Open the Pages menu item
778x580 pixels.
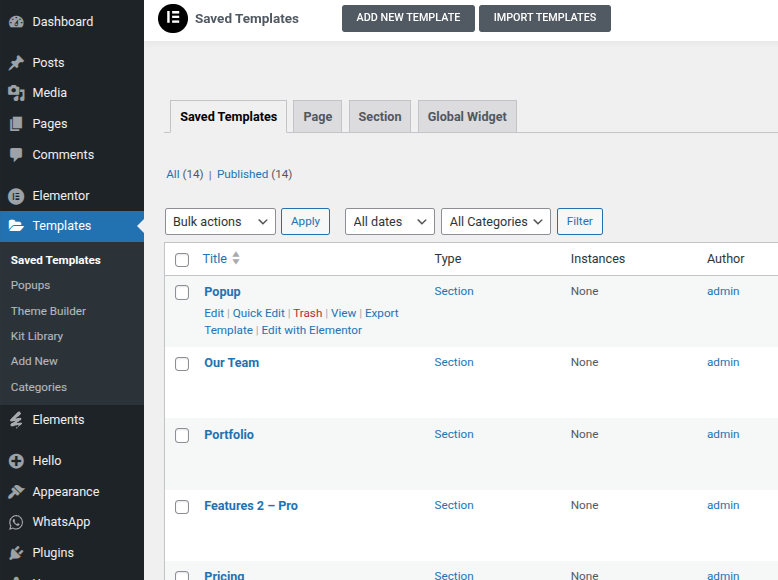[72, 124]
